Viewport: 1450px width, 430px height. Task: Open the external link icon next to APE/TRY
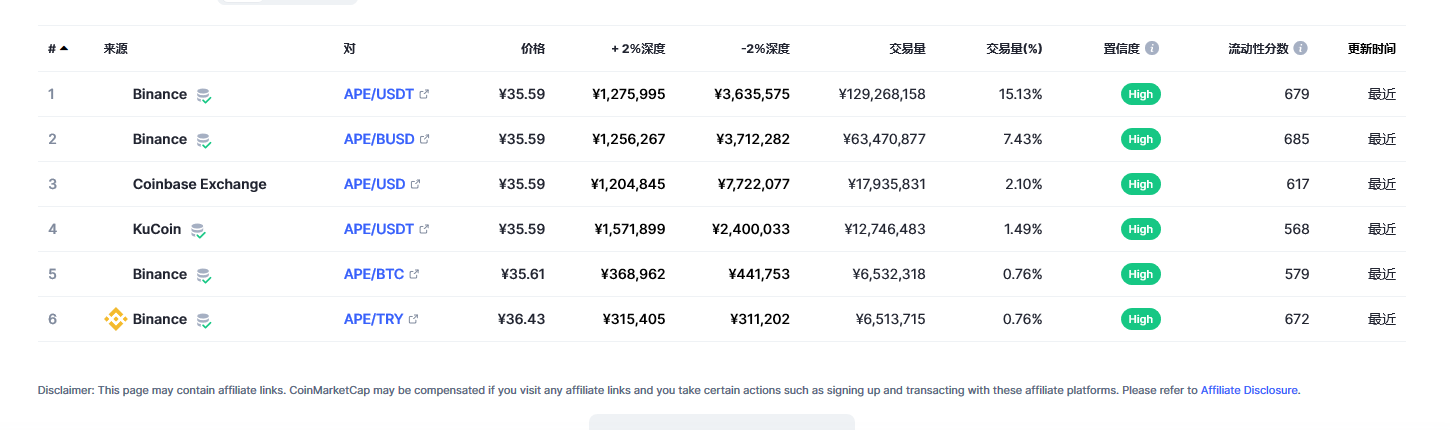414,319
